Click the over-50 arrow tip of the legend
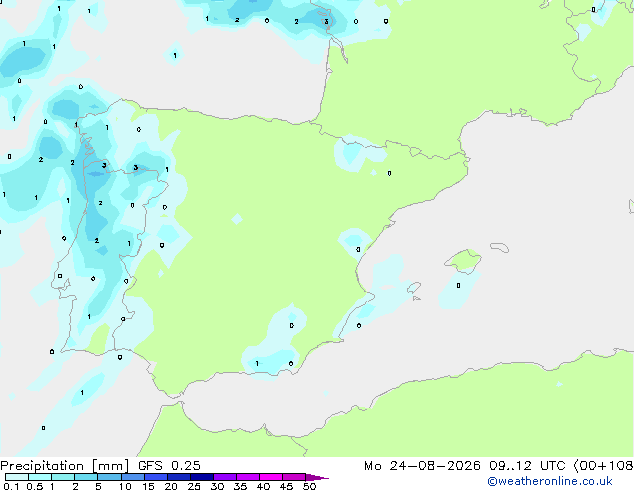Viewport: 634px width, 490px height. (x=317, y=477)
